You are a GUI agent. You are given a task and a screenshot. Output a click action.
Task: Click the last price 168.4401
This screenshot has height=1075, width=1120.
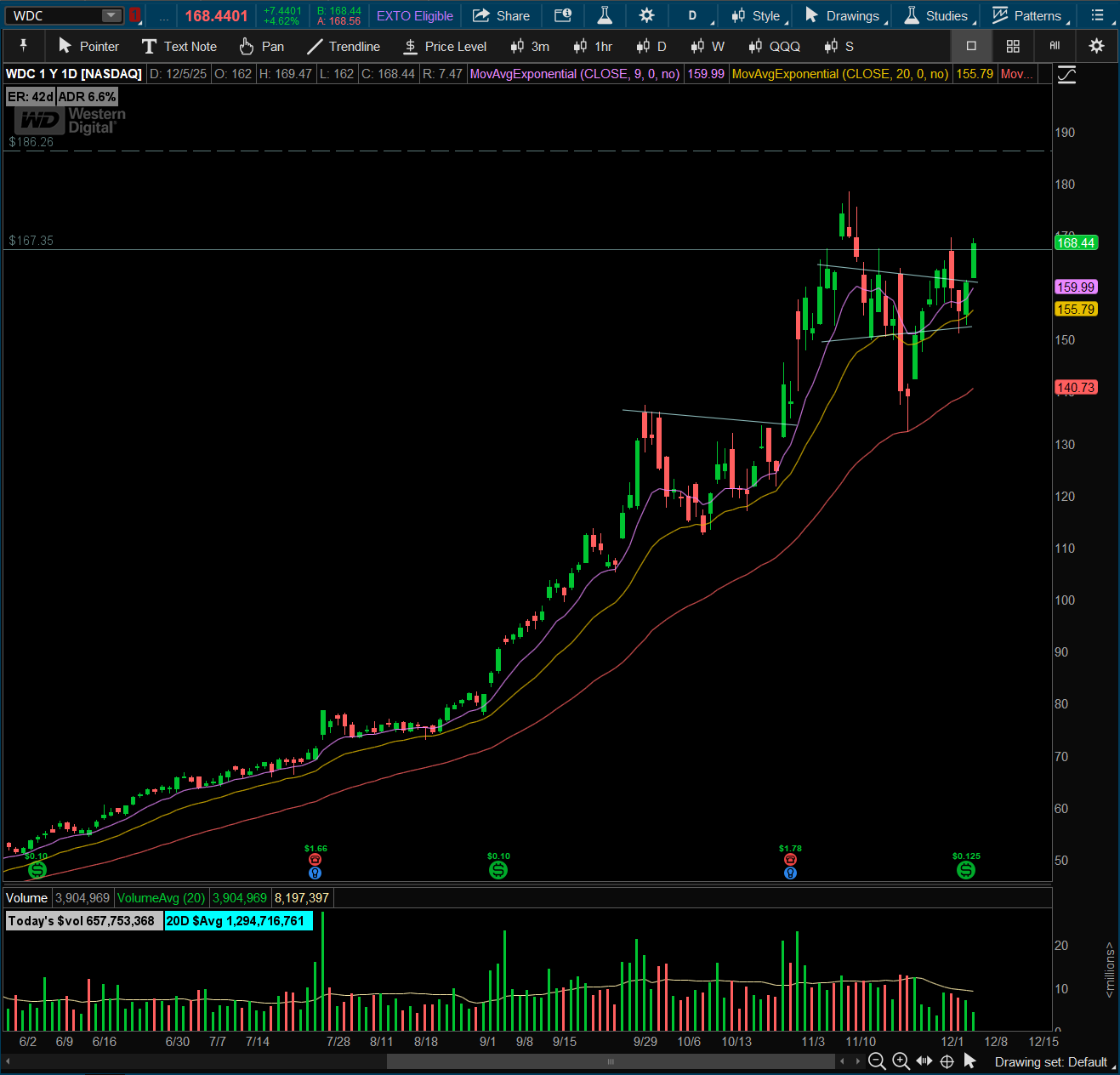[216, 15]
